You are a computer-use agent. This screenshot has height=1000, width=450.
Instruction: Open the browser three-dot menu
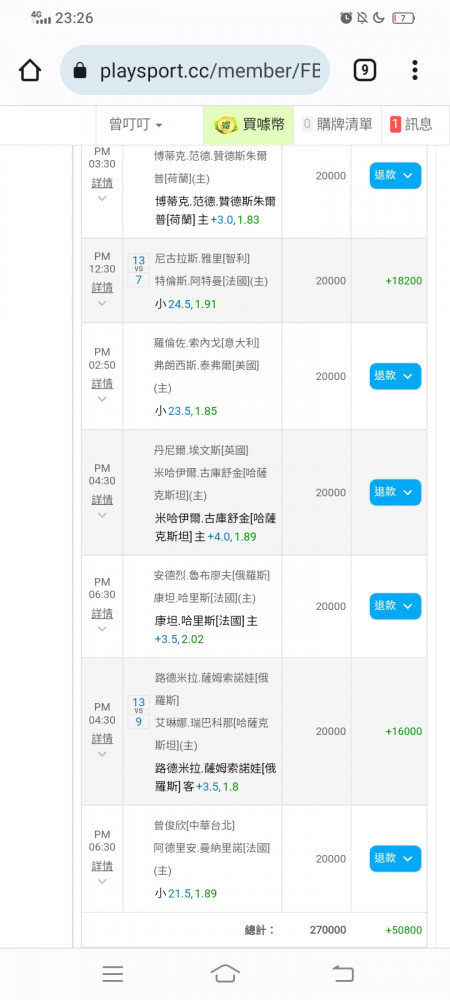coord(415,70)
